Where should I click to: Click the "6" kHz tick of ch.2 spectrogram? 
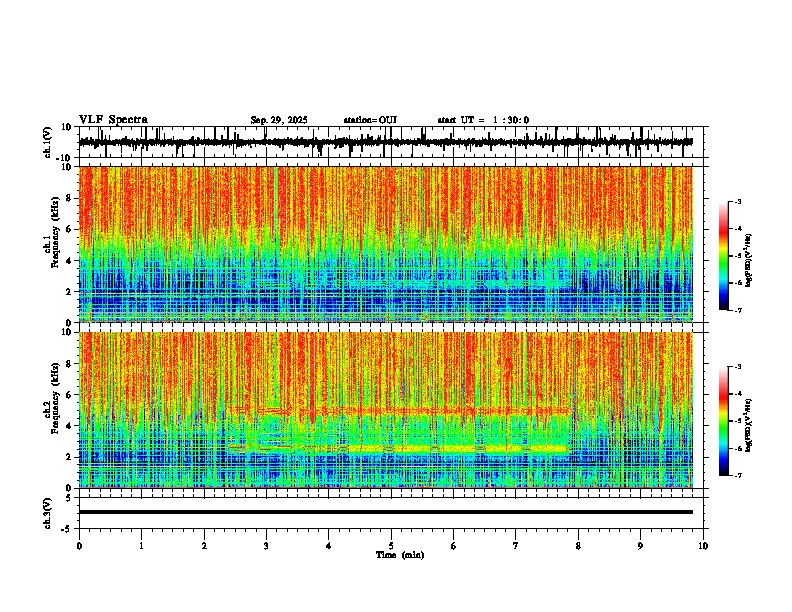tap(69, 395)
